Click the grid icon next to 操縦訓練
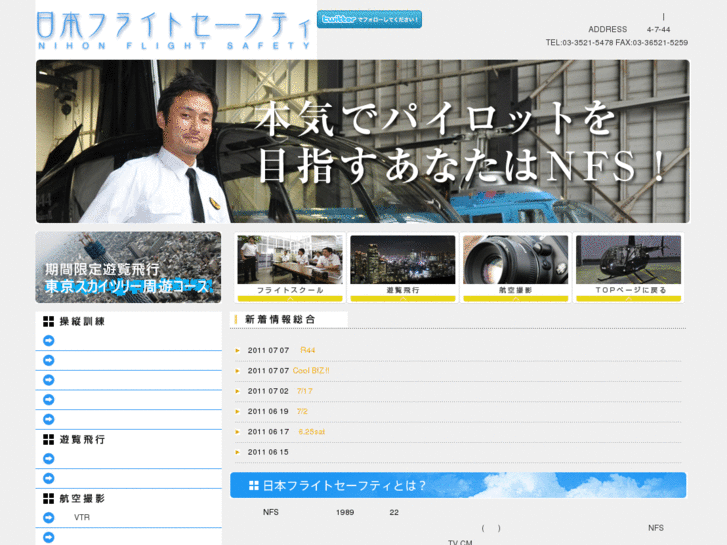Image resolution: width=727 pixels, height=545 pixels. pos(49,321)
